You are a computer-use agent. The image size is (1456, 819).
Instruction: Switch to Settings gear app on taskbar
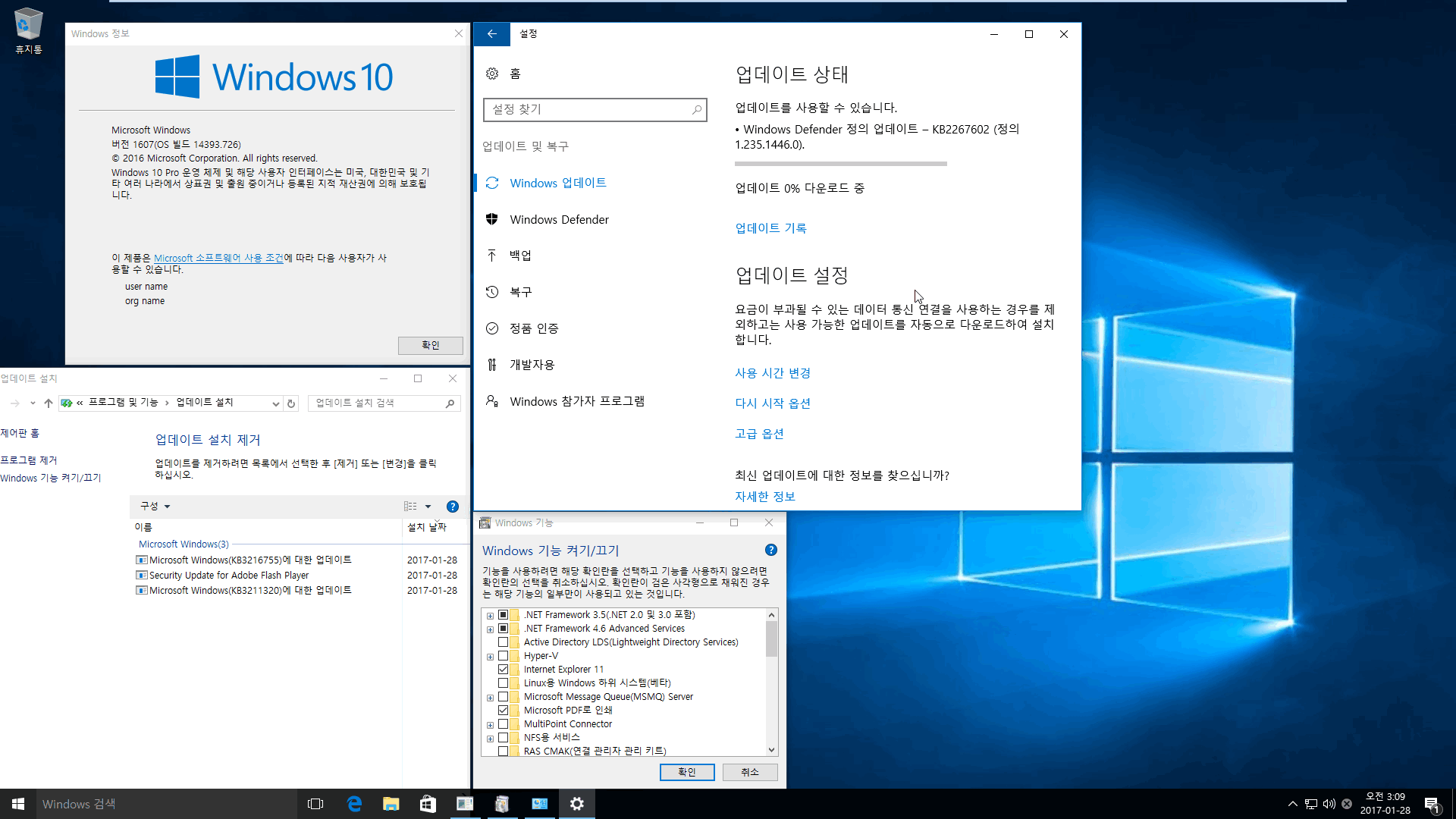[x=577, y=804]
